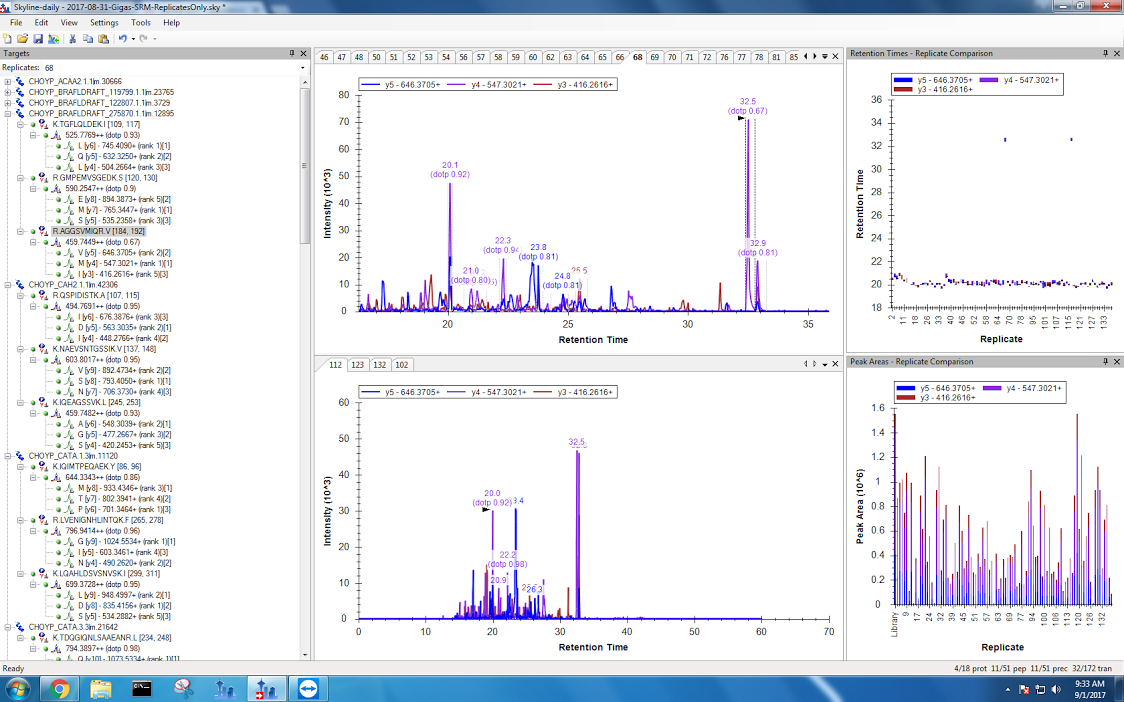Pin the Targets panel with the auto-hide icon
This screenshot has width=1124, height=702.
291,53
